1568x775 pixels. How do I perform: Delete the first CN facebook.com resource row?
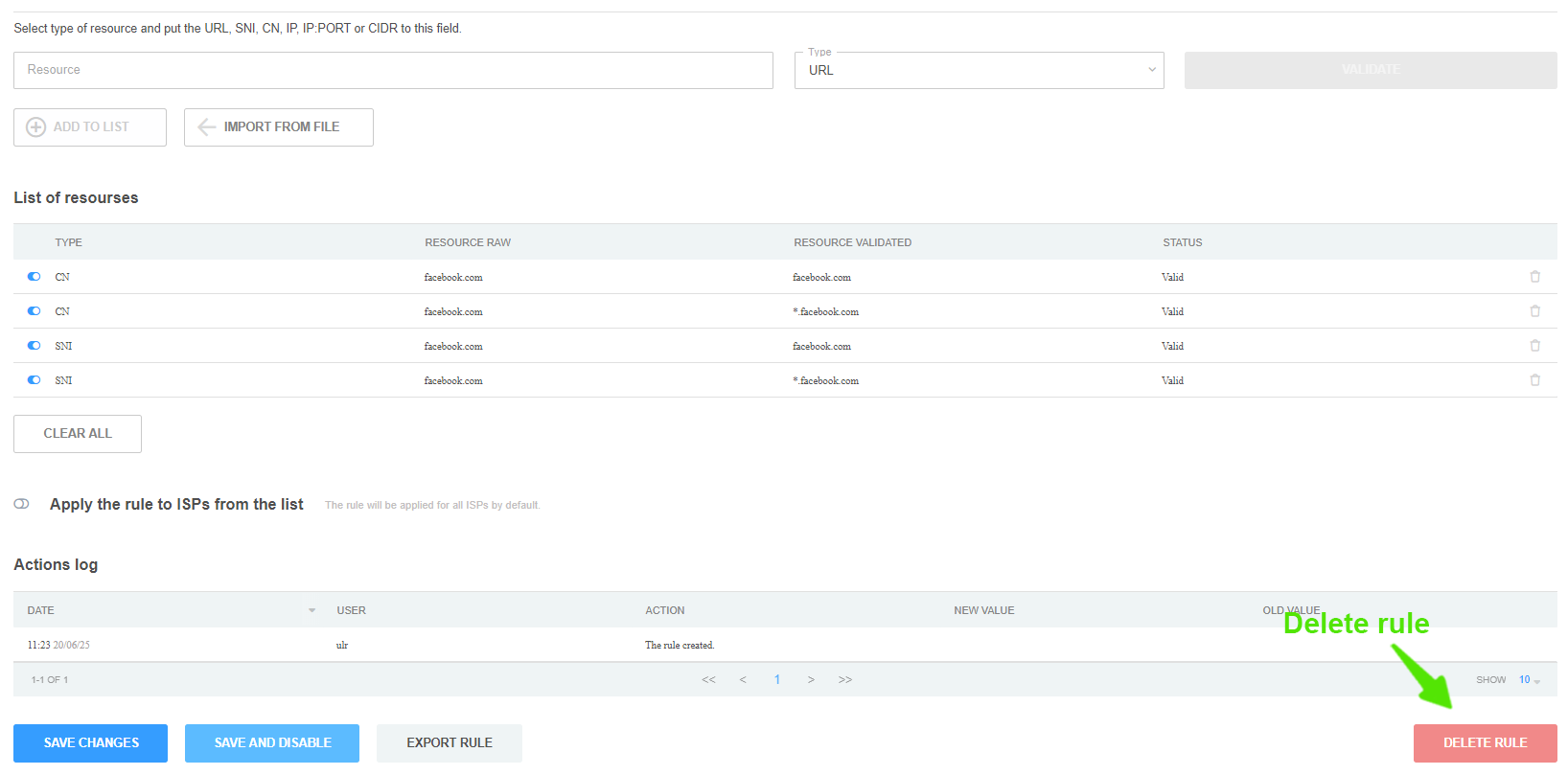[1534, 277]
